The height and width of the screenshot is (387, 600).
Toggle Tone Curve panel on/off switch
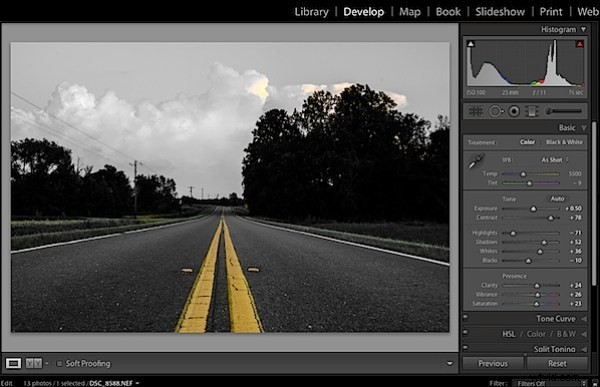coord(465,317)
